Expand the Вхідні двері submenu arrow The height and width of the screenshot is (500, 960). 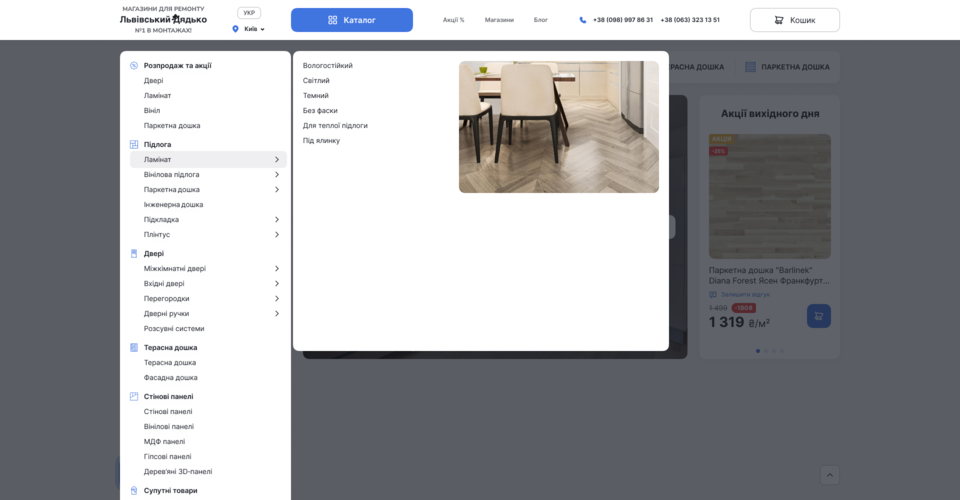point(277,283)
